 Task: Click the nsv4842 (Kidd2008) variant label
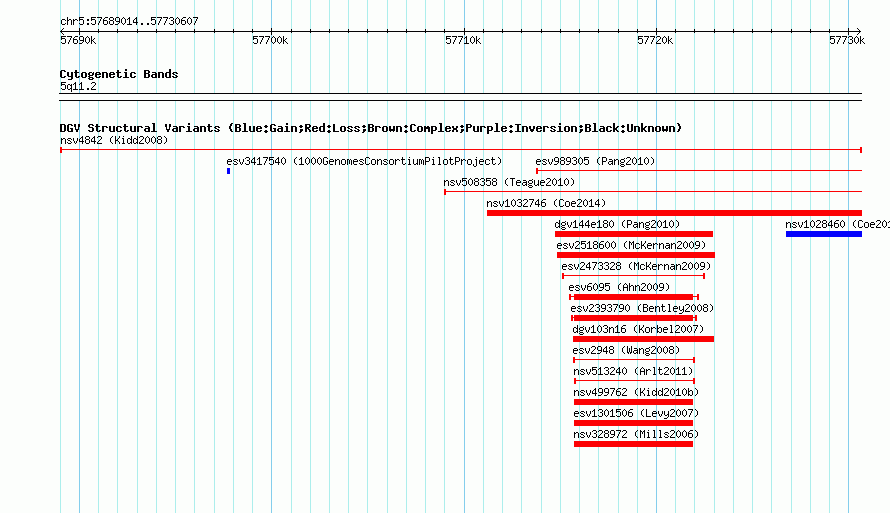point(114,140)
